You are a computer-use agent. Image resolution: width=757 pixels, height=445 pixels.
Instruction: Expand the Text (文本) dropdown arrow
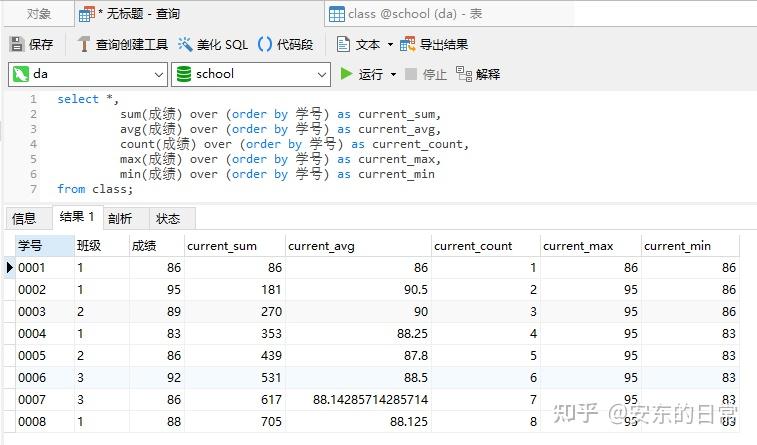click(390, 45)
